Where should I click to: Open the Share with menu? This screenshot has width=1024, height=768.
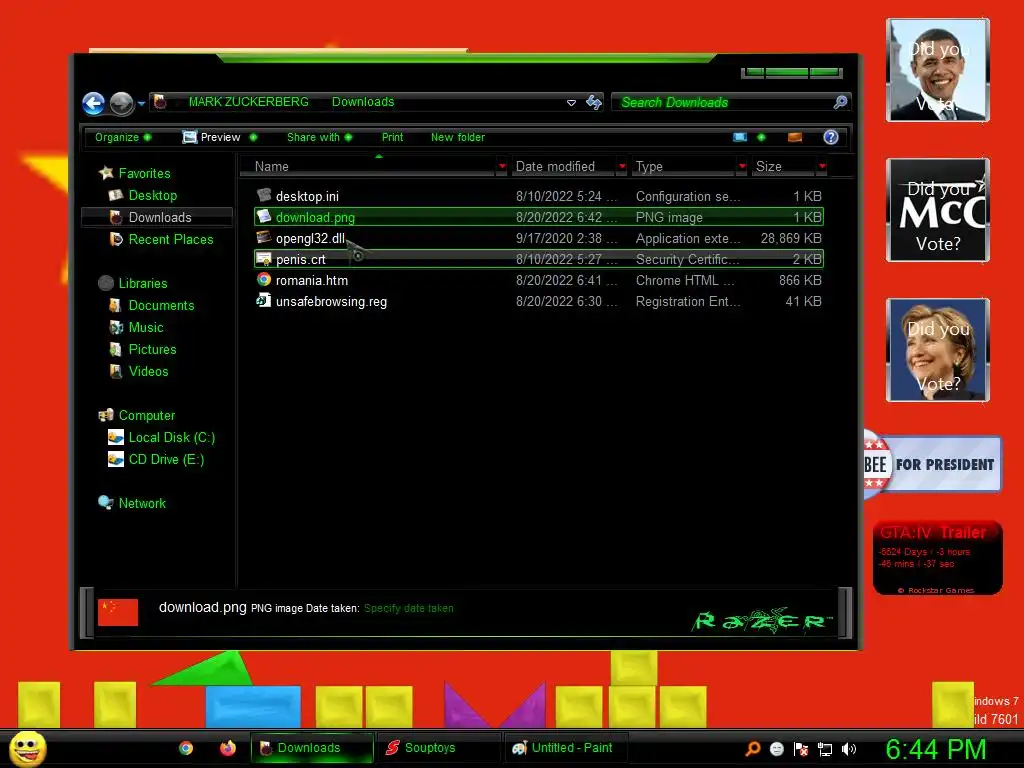(x=319, y=137)
